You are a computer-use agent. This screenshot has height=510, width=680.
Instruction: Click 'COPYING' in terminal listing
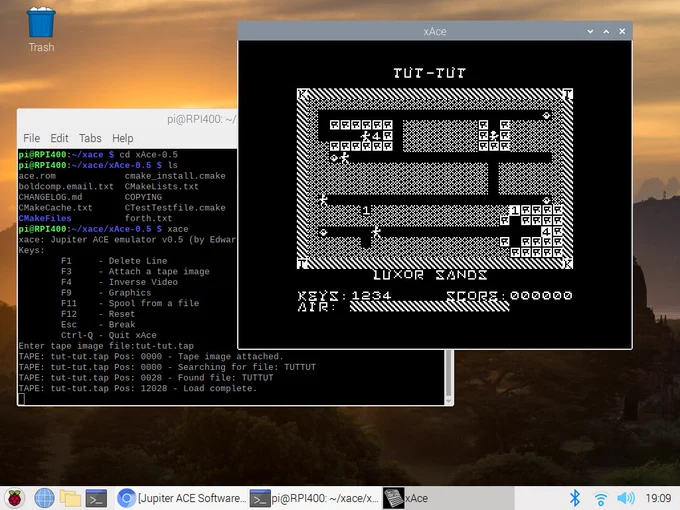(143, 197)
